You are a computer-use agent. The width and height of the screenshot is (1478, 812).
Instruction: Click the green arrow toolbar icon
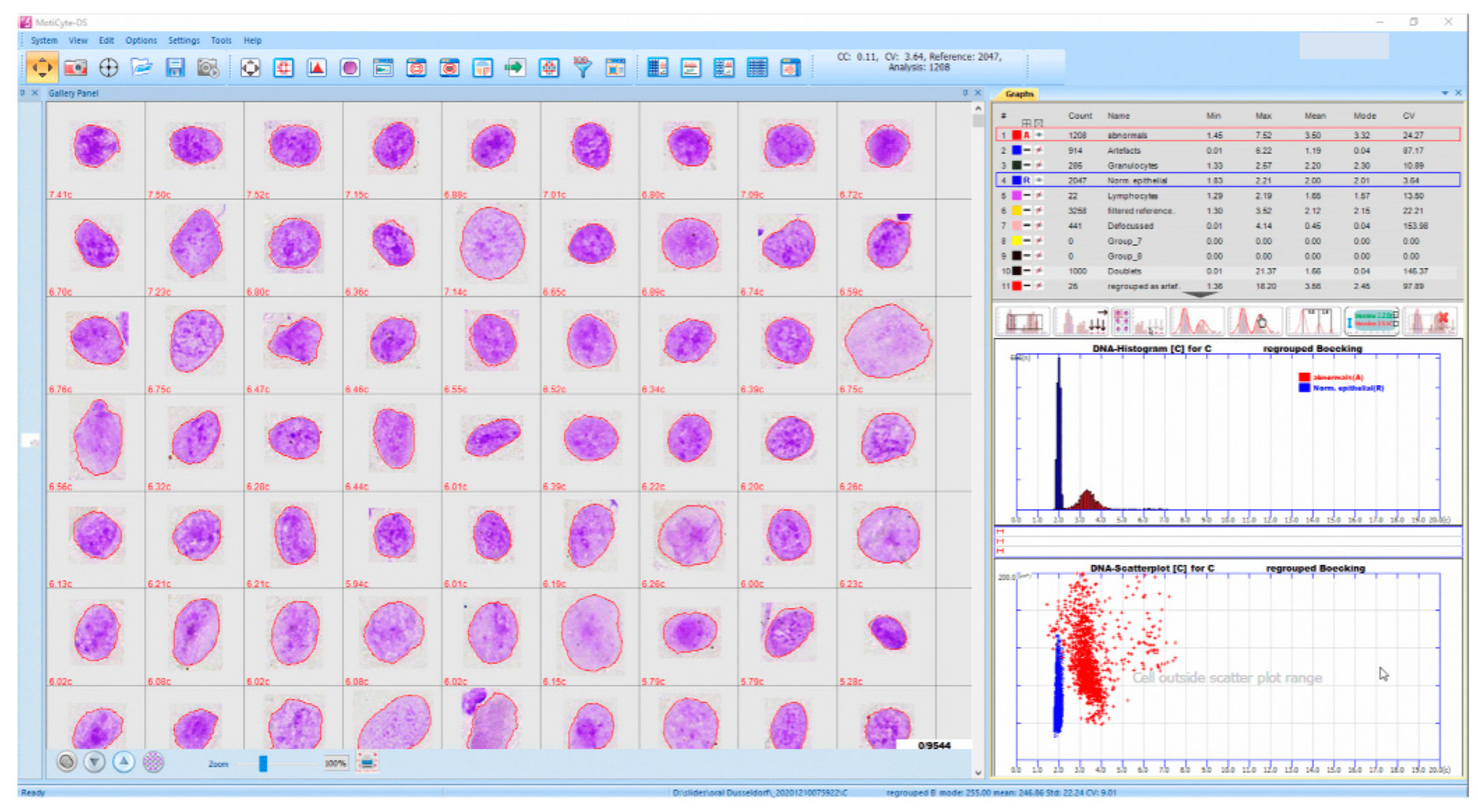[x=515, y=68]
